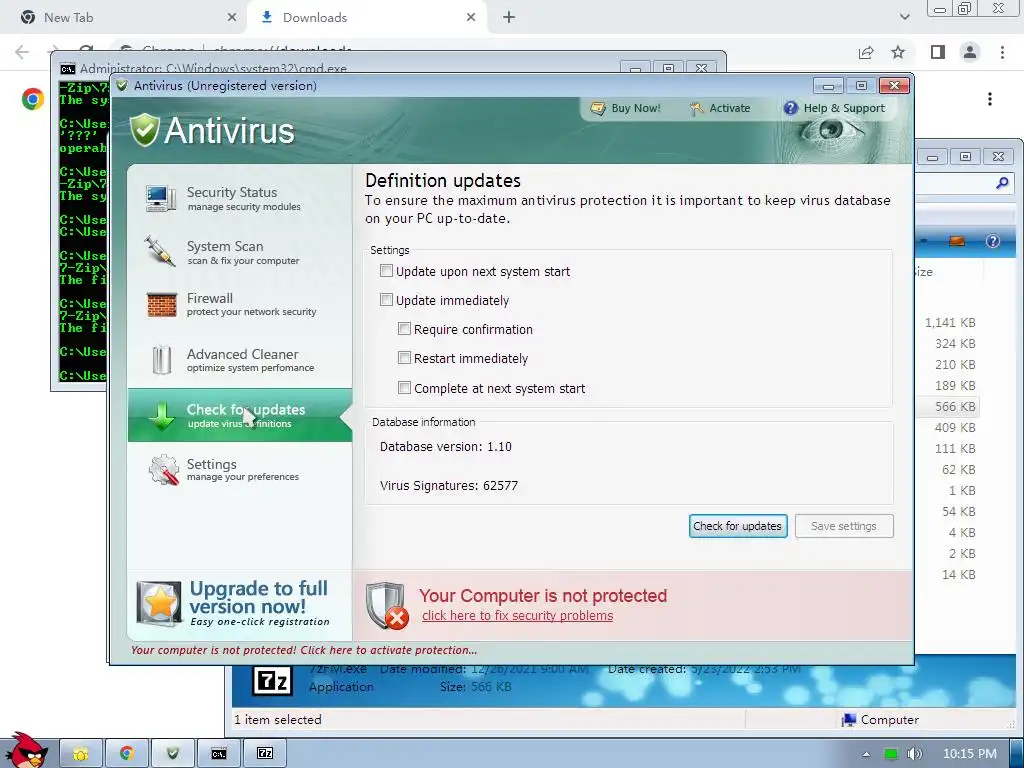Click the Security Status computer icon
This screenshot has height=768, width=1024.
coord(161,199)
